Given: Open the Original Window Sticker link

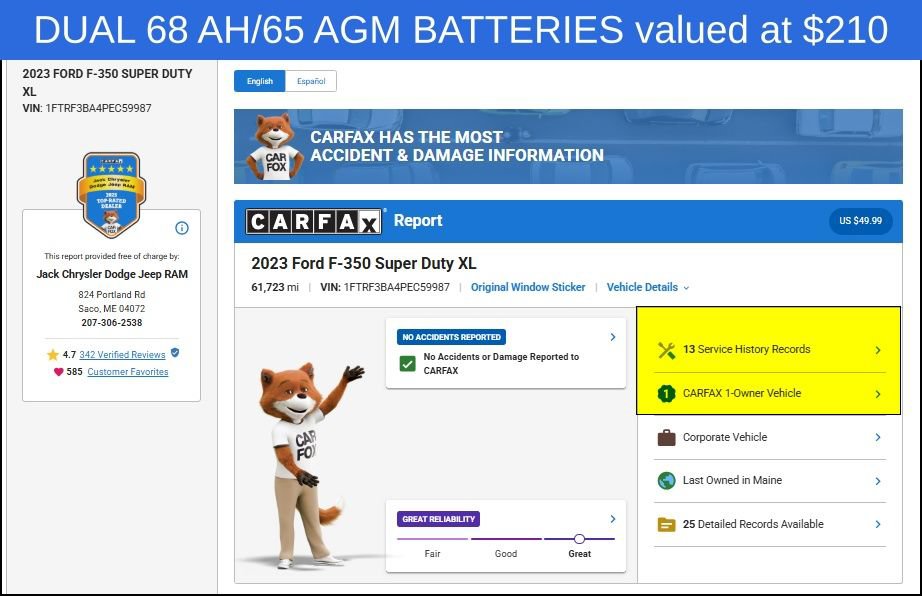Looking at the screenshot, I should coord(528,287).
